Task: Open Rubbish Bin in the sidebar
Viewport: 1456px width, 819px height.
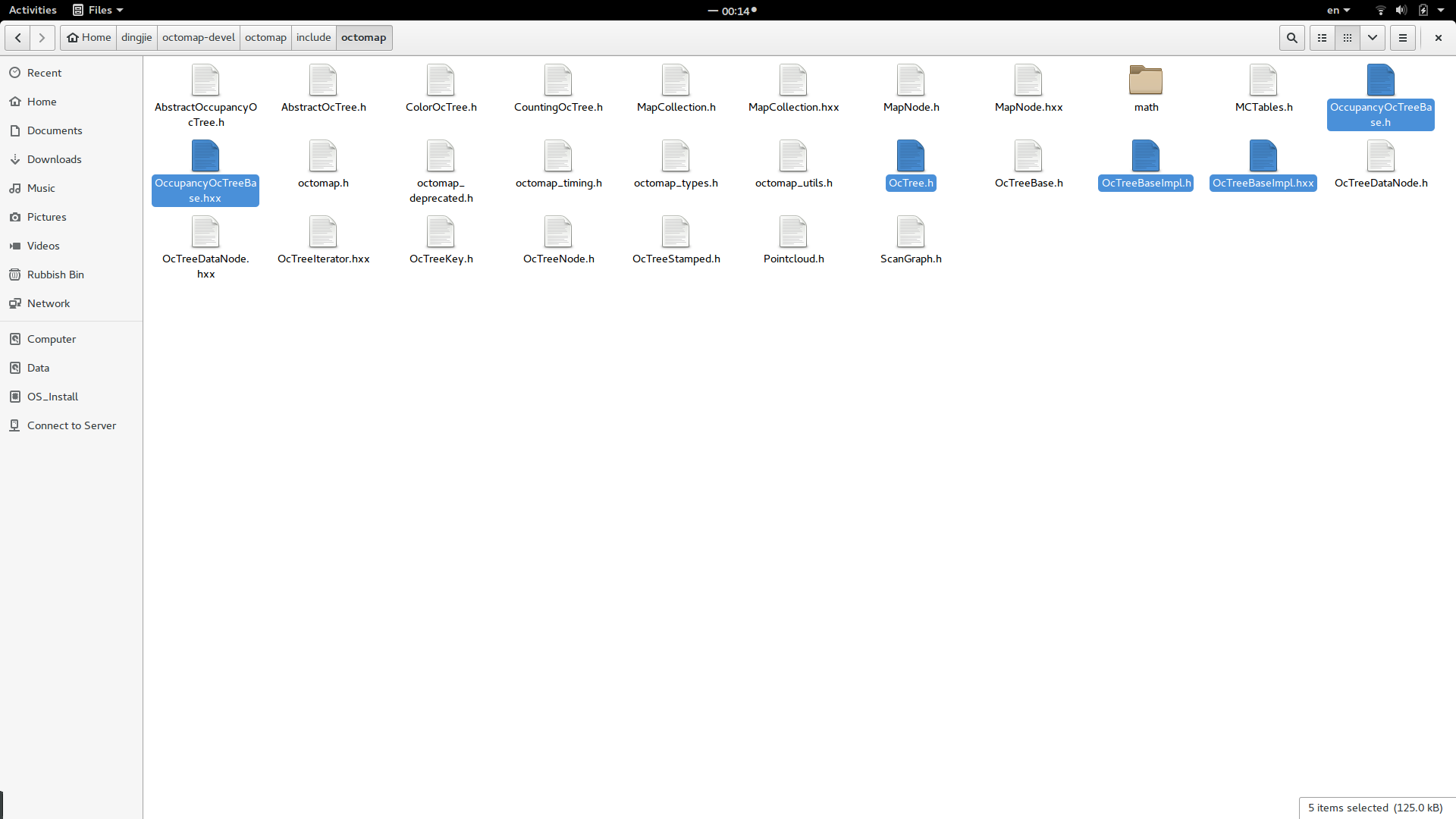Action: coord(55,275)
